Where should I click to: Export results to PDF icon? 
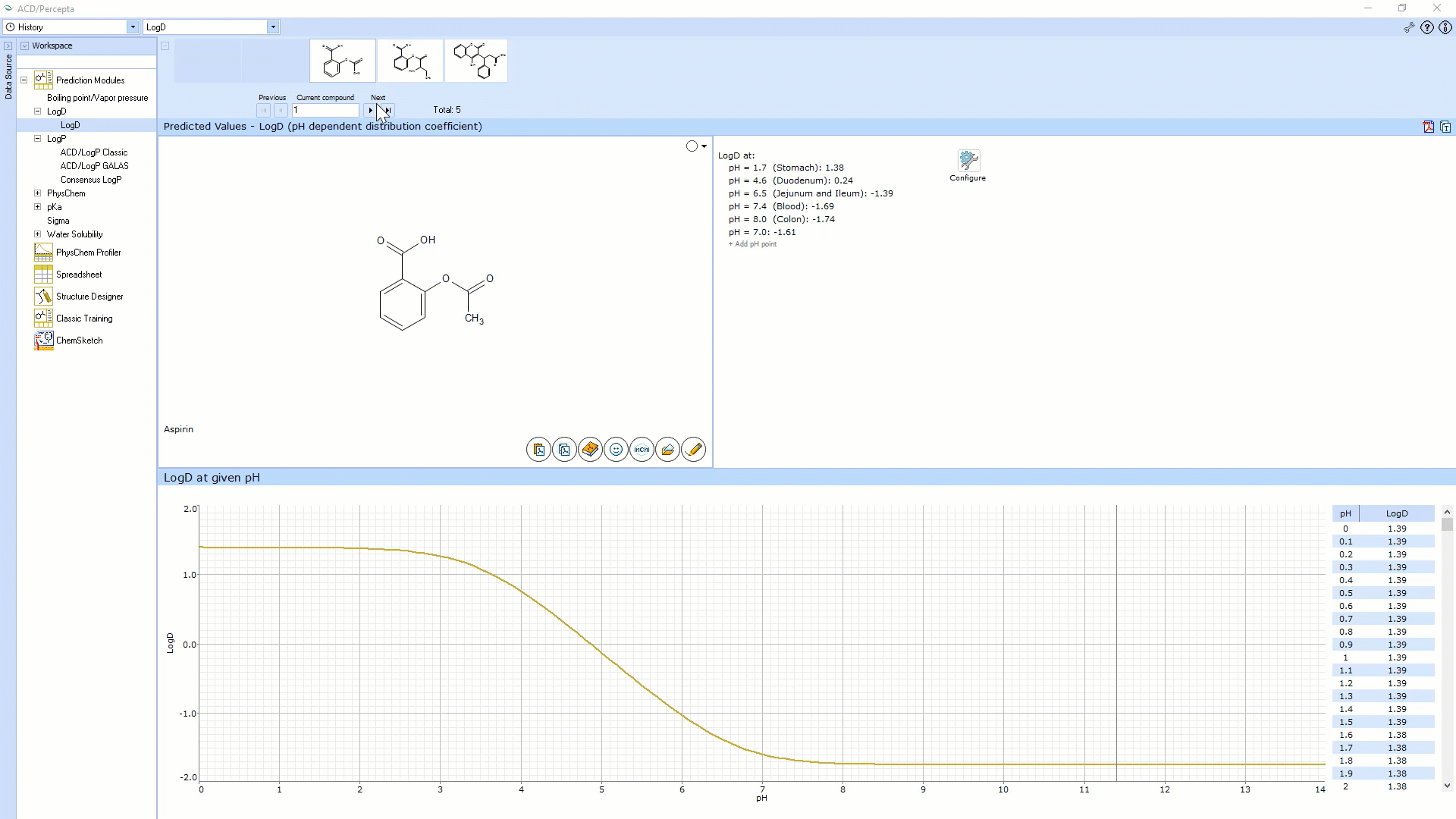coord(1429,127)
